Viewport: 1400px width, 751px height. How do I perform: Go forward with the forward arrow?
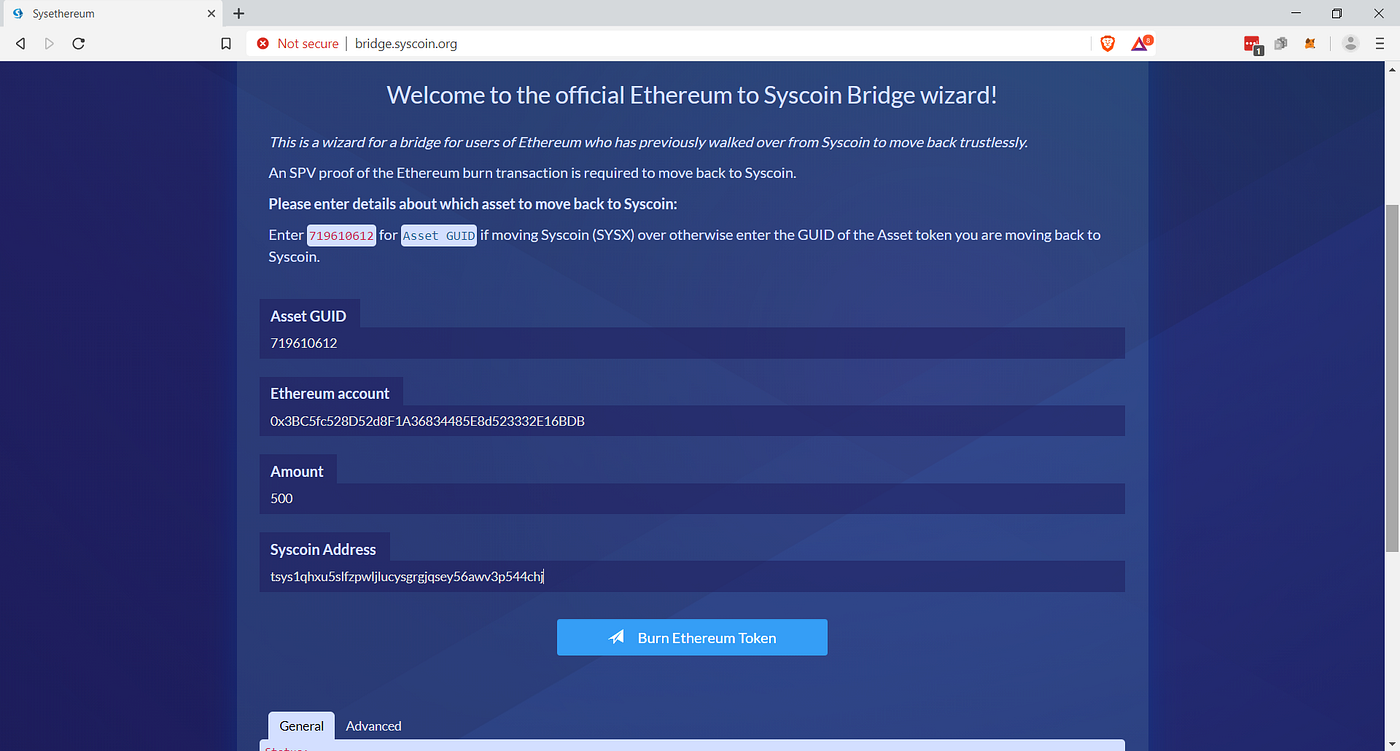(49, 43)
